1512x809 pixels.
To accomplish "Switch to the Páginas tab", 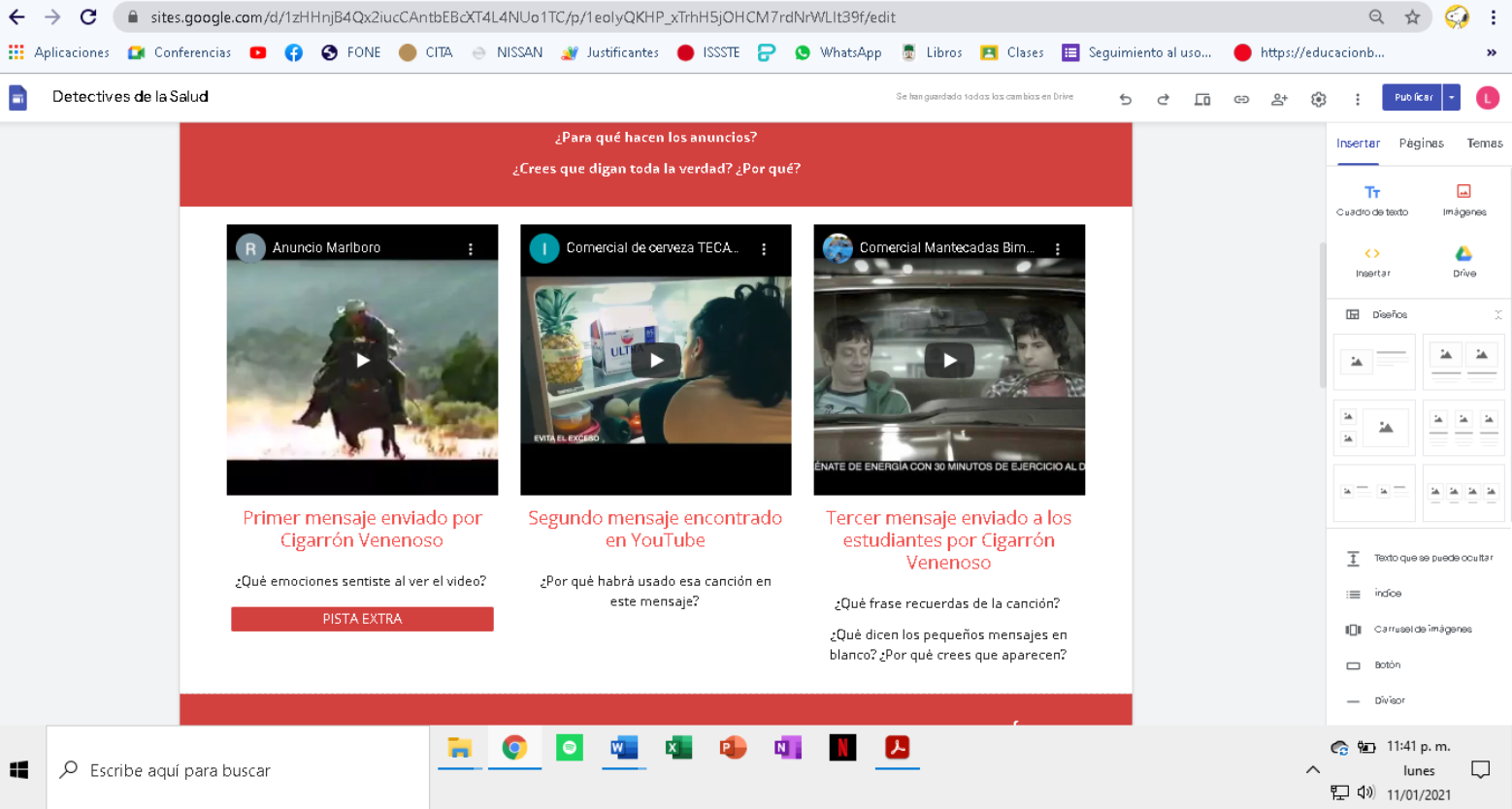I will [x=1421, y=144].
